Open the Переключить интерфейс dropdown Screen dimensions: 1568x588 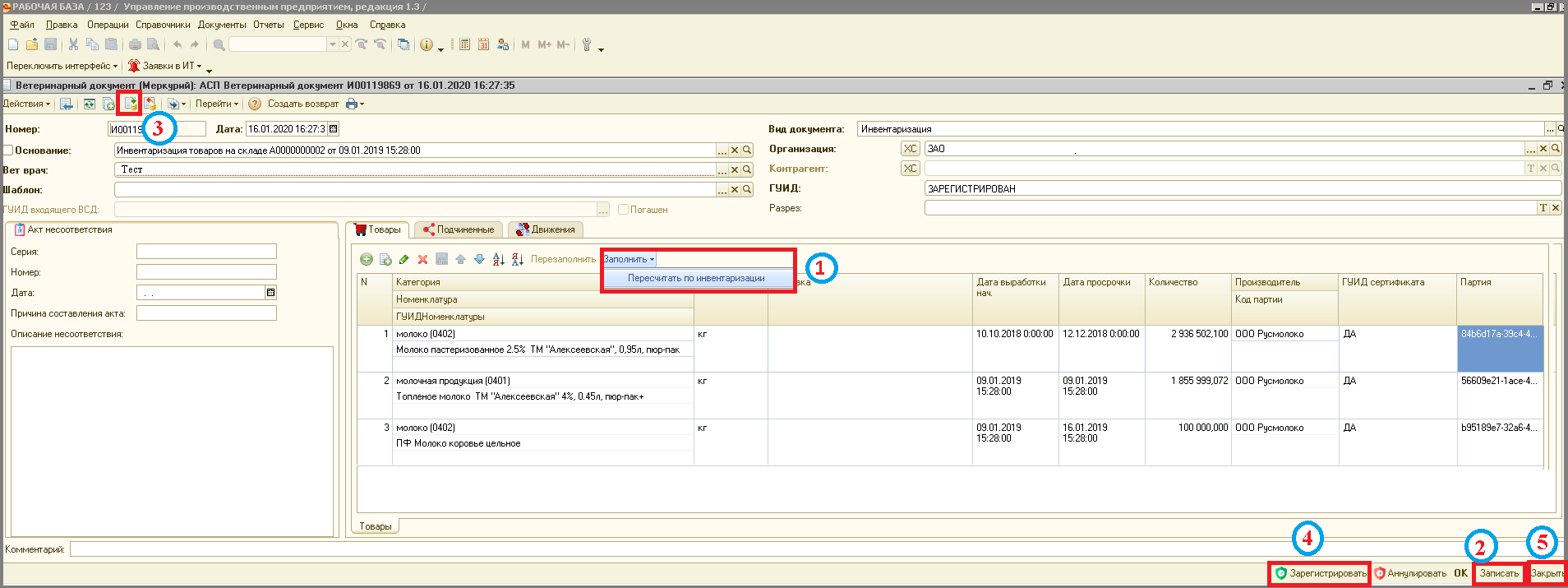pos(62,66)
